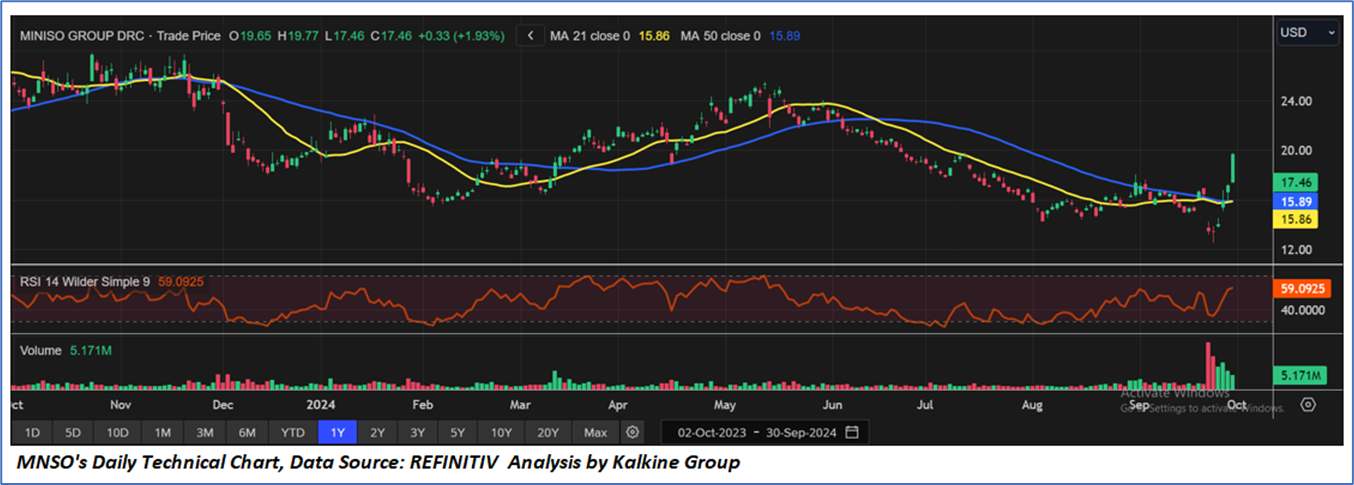Select the active 1Y time range

[x=337, y=432]
